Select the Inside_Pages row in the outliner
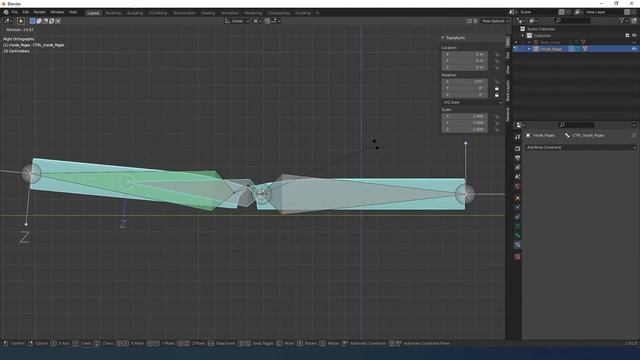This screenshot has width=640, height=360. pos(576,49)
